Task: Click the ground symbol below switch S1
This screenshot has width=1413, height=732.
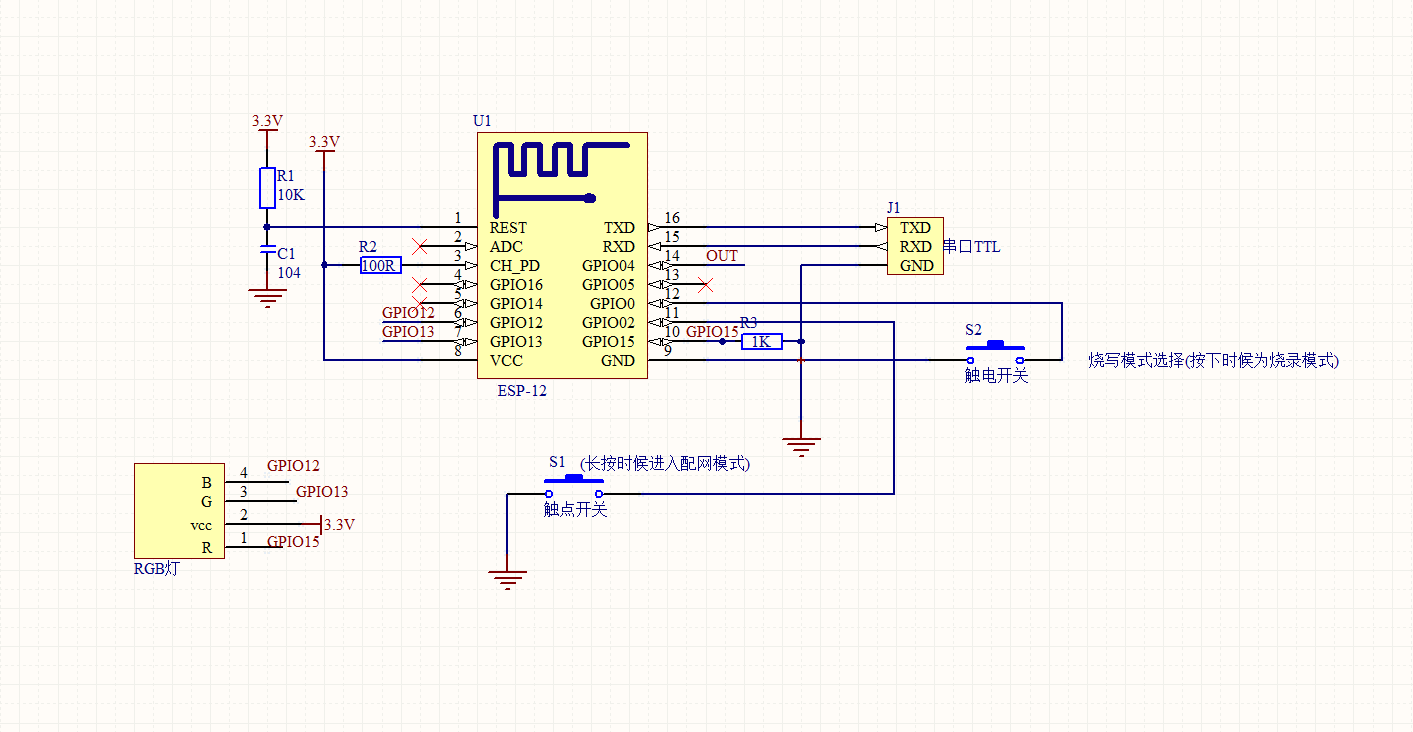Action: coord(508,579)
